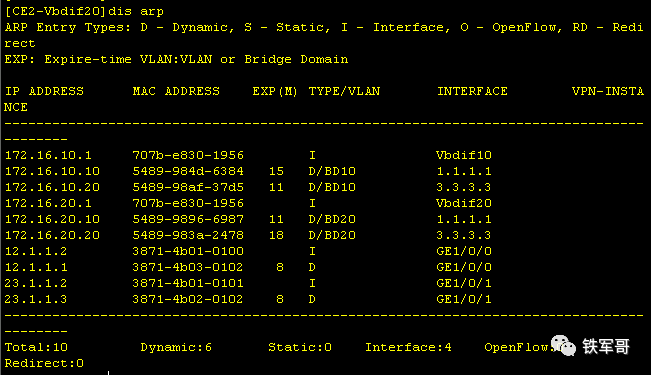Click the Total:10 summary text
Viewport: 651px width, 375px height.
(x=36, y=347)
